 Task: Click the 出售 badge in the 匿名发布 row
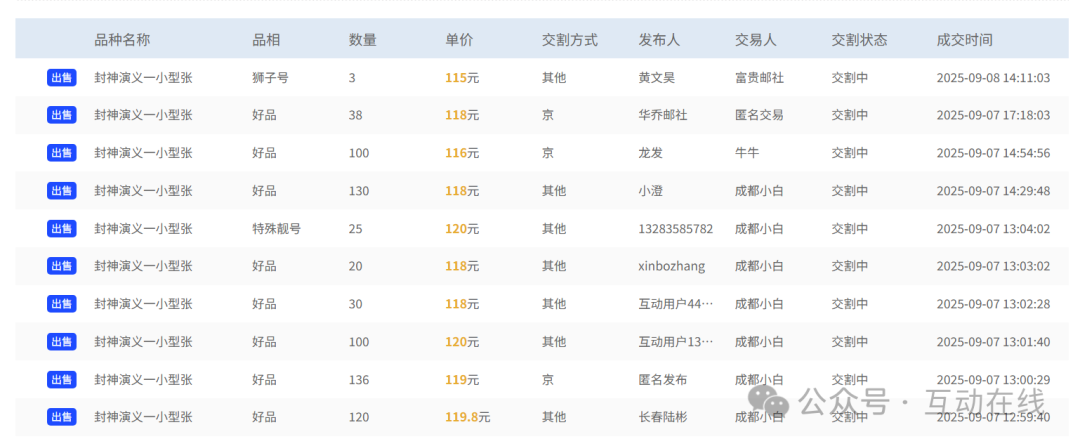[61, 380]
